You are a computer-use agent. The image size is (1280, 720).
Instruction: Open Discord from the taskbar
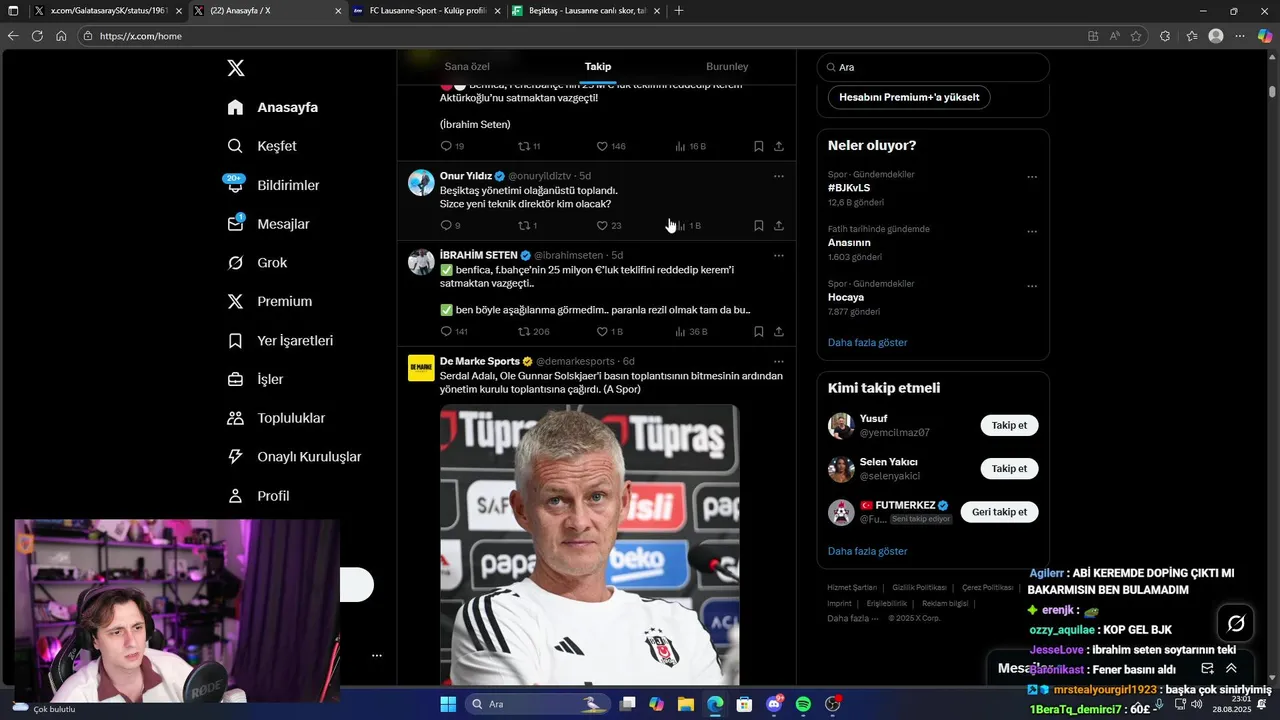click(774, 704)
